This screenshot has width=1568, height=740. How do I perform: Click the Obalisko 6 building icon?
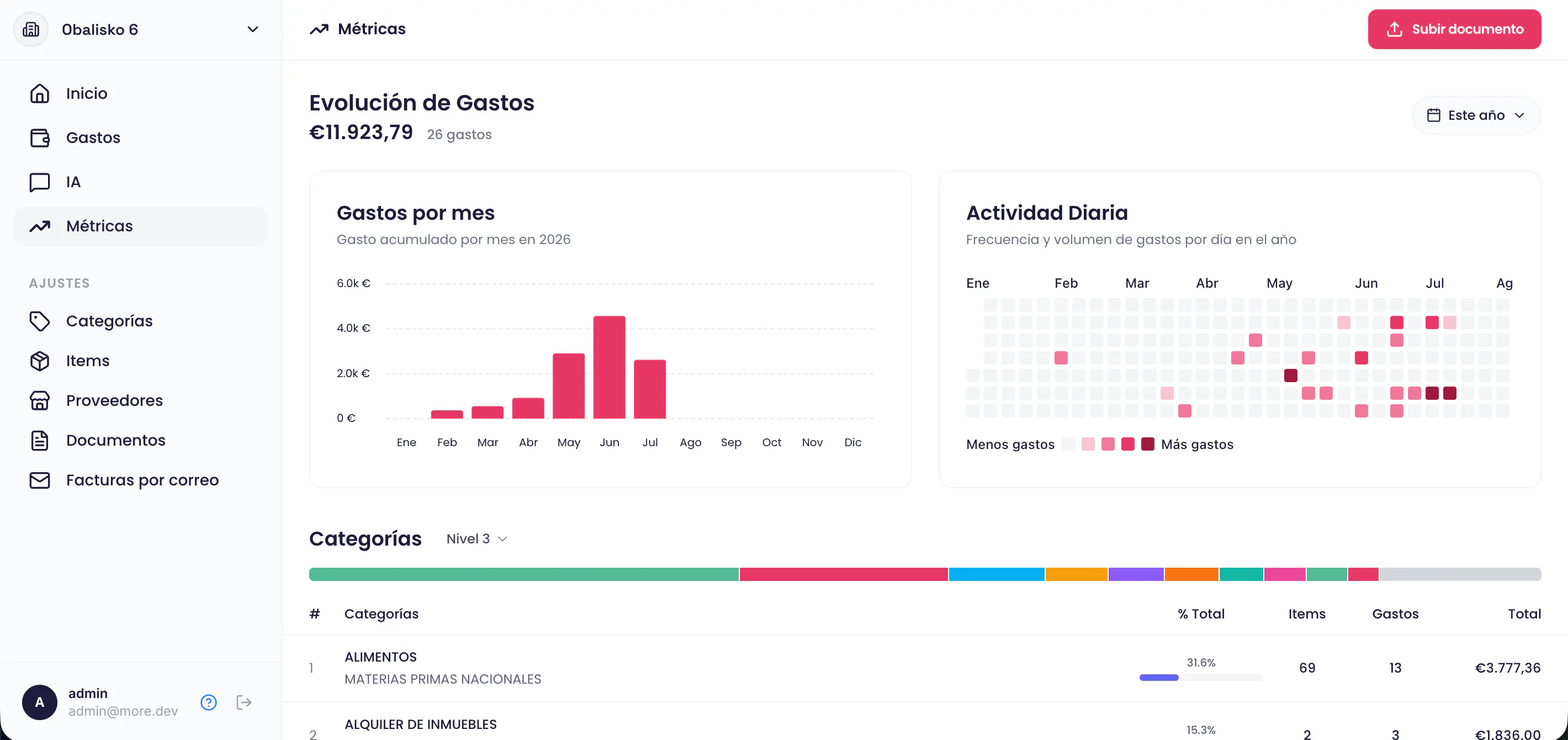point(31,29)
